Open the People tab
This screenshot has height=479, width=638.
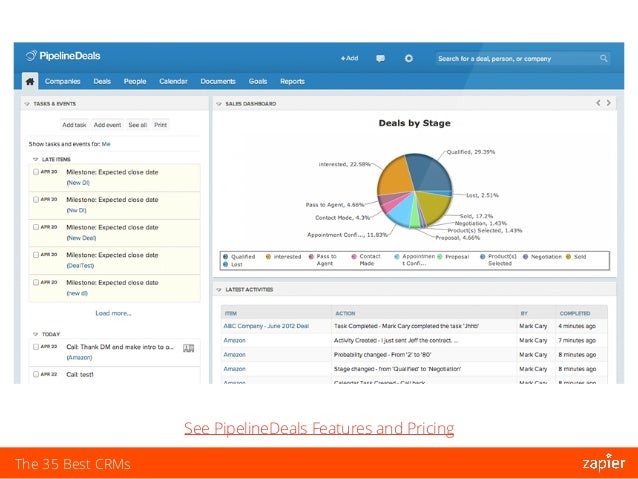[135, 81]
